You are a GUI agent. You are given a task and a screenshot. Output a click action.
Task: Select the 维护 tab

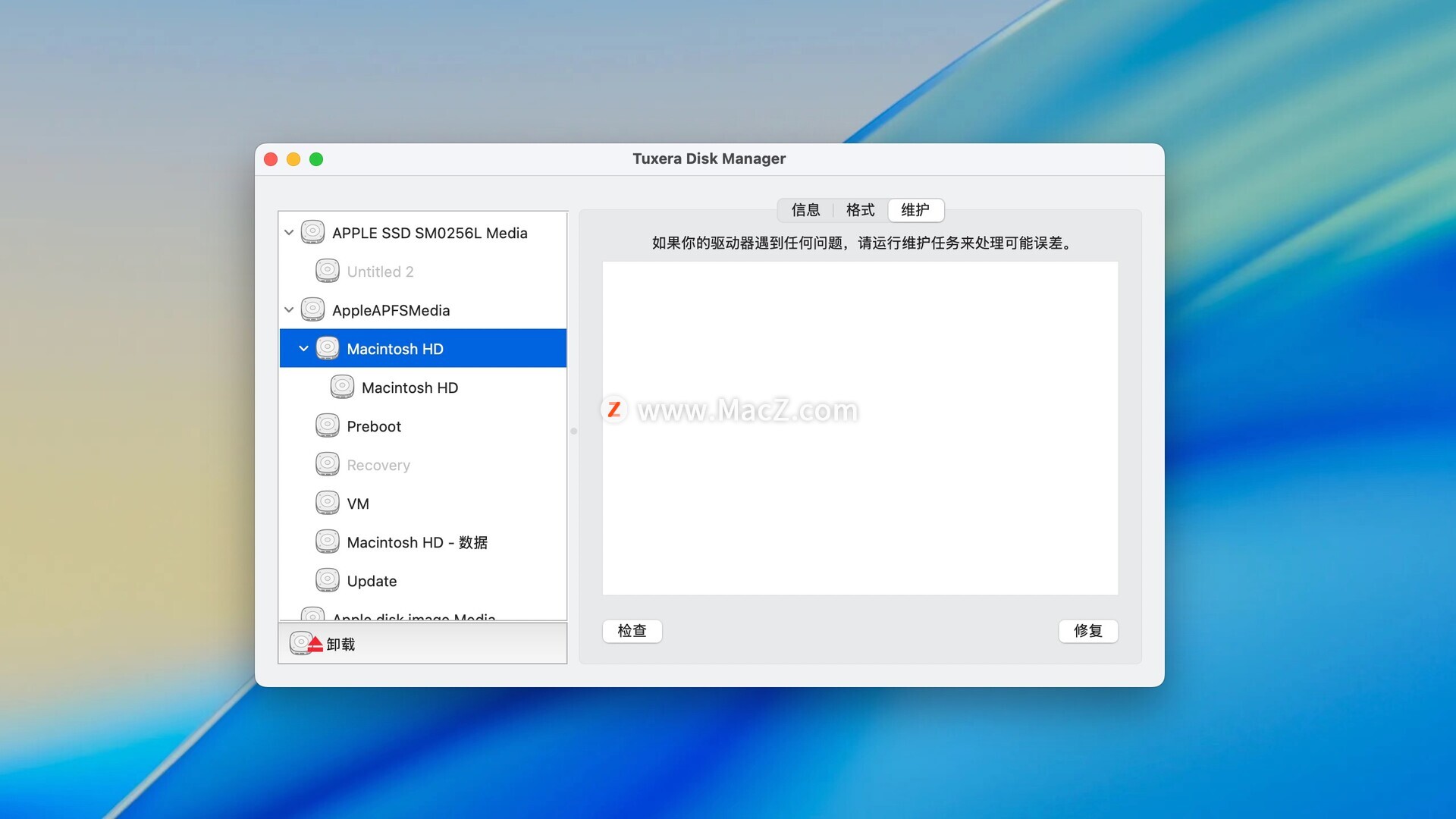coord(915,210)
